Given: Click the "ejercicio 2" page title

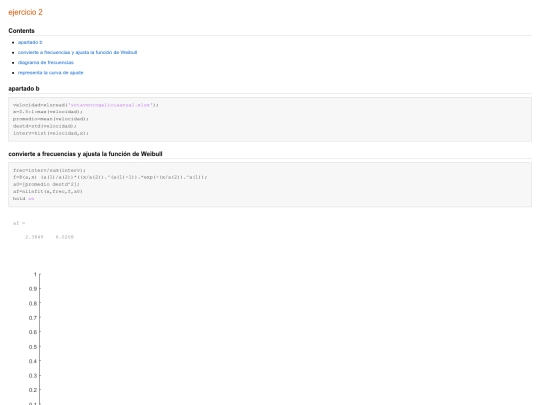Looking at the screenshot, I should point(25,12).
